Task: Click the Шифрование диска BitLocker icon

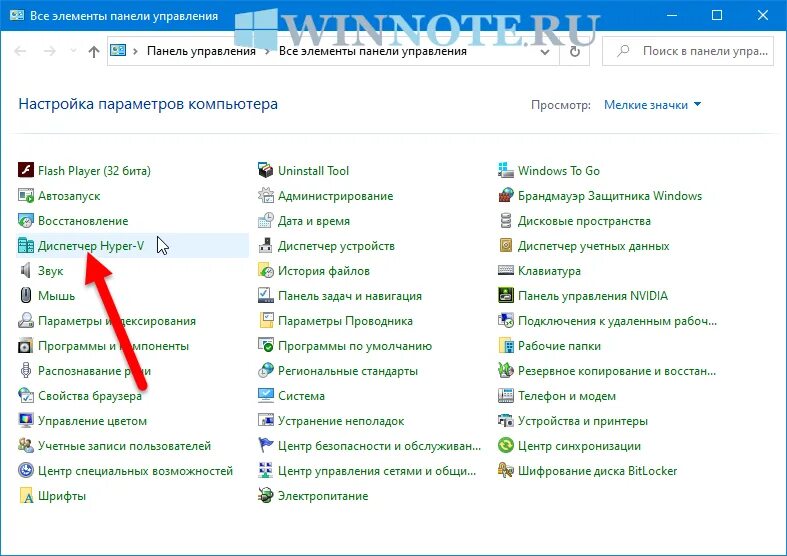Action: tap(505, 470)
